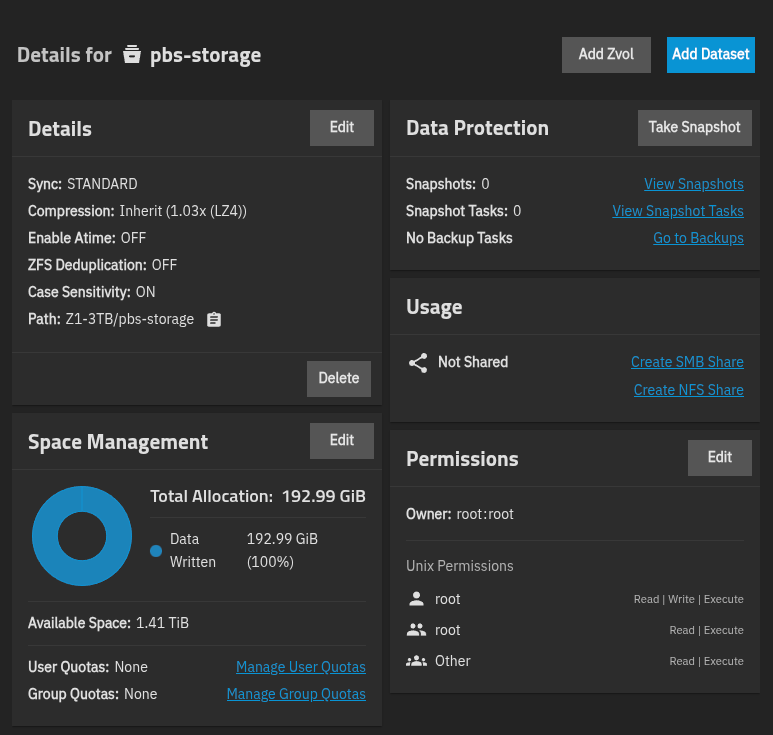Click the pbs-storage dataset icon in header
Viewport: 773px width, 735px height.
click(x=132, y=55)
